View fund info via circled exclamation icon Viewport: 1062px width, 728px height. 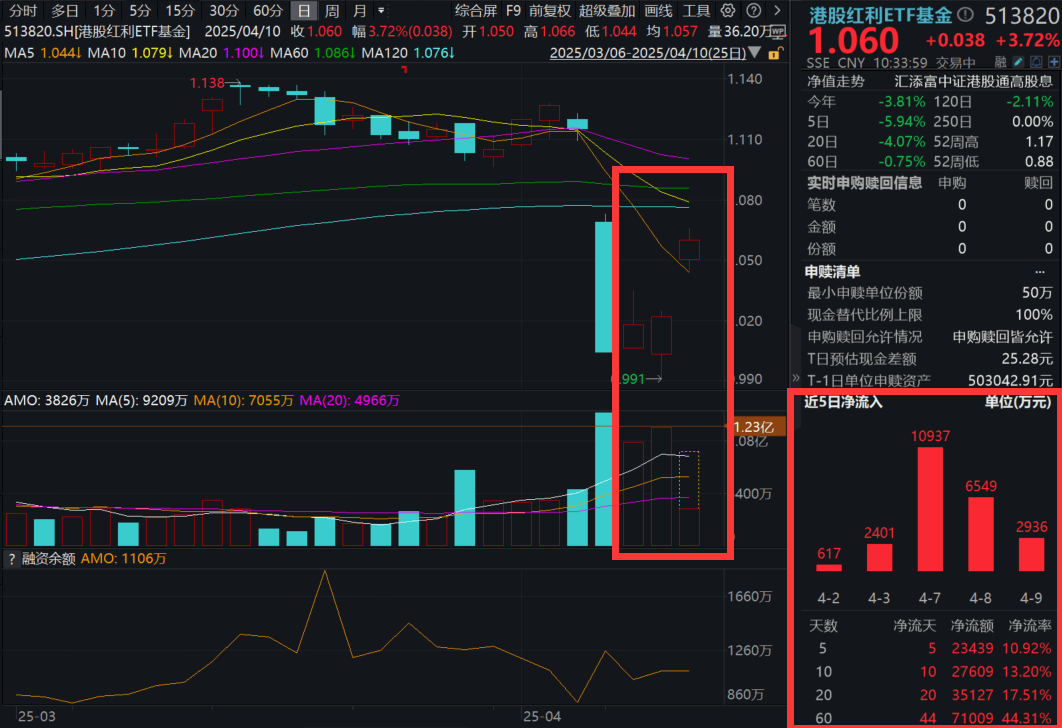(x=965, y=14)
